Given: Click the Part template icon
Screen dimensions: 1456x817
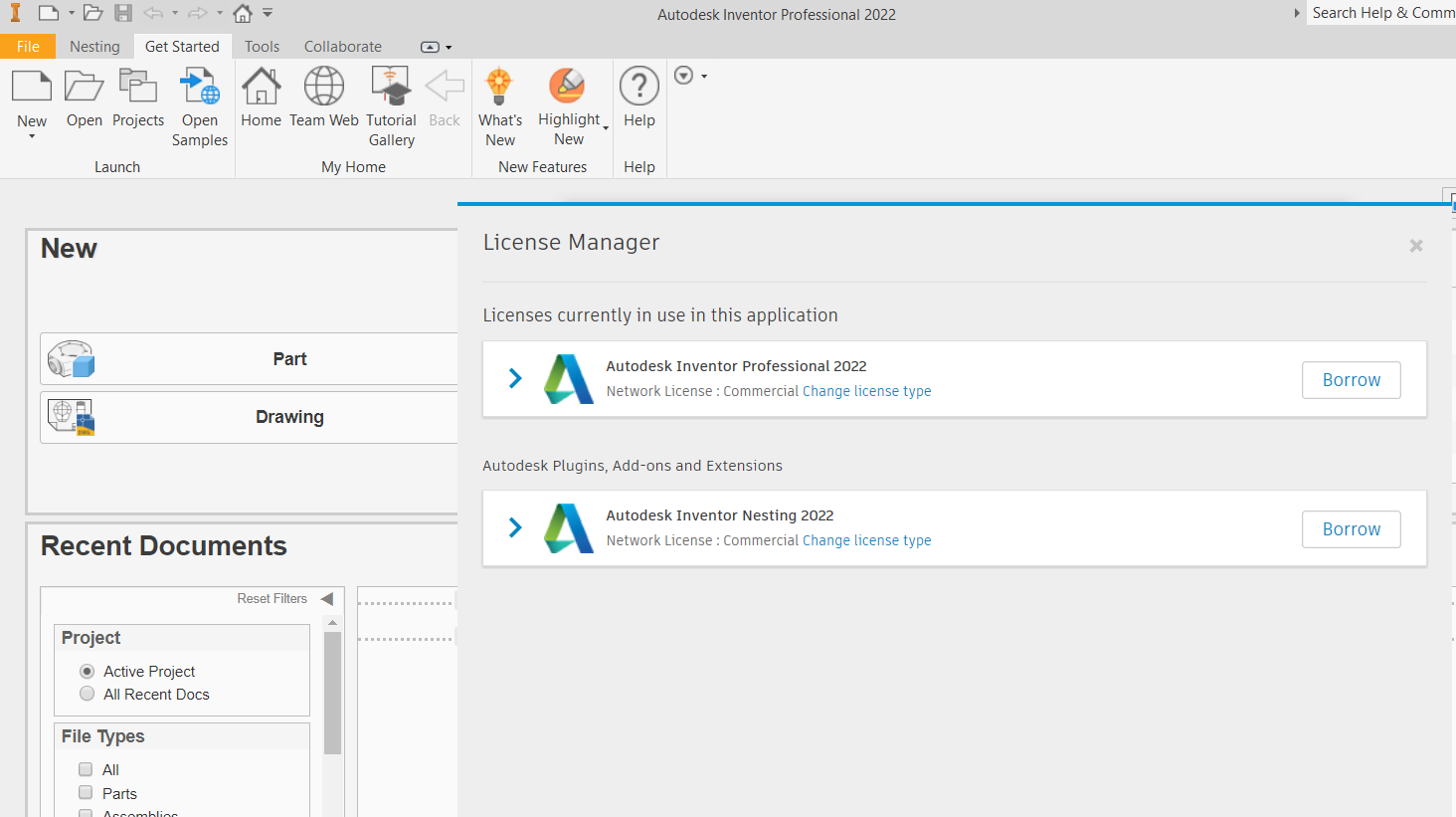Looking at the screenshot, I should click(71, 359).
